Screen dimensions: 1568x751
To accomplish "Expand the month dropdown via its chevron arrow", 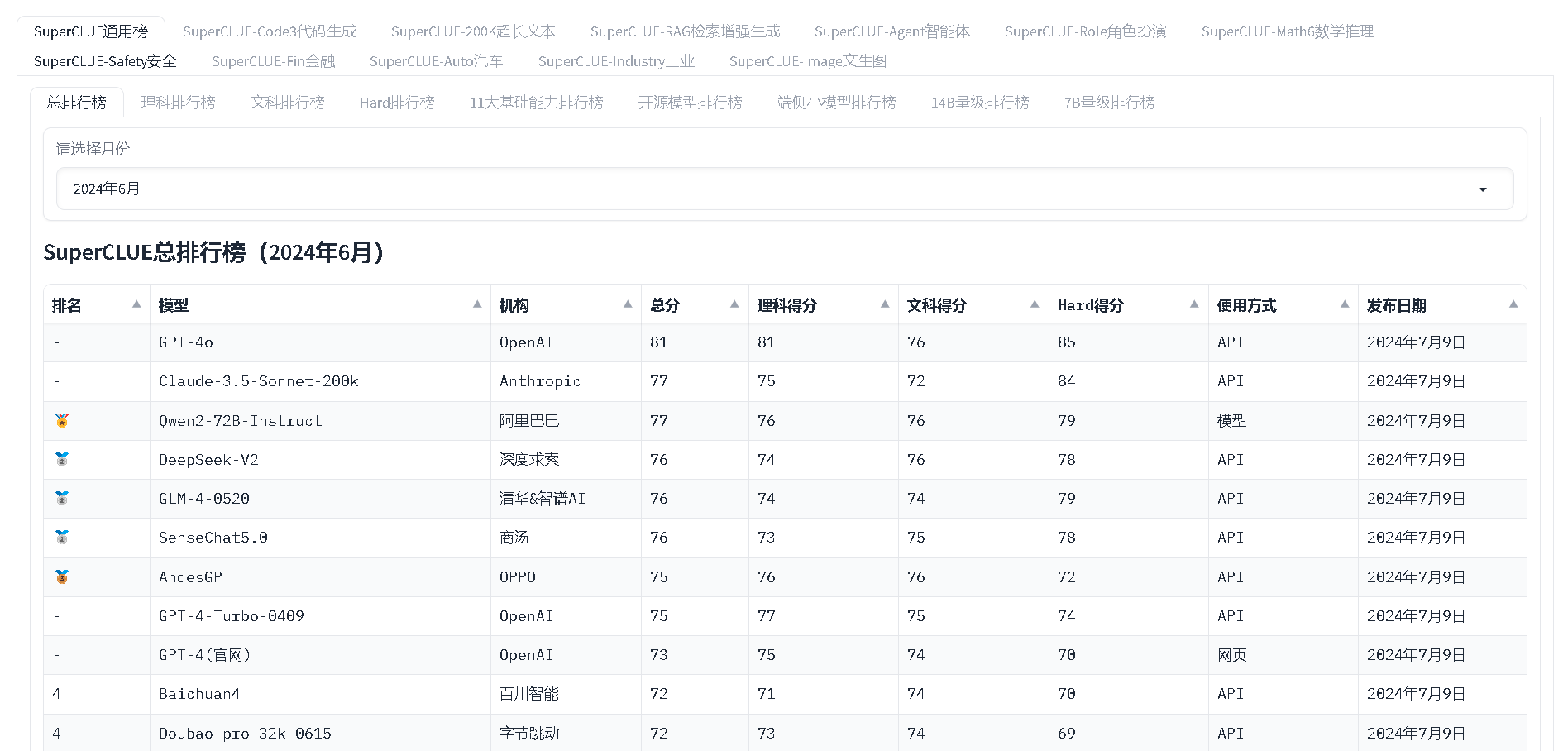I will pyautogui.click(x=1482, y=189).
